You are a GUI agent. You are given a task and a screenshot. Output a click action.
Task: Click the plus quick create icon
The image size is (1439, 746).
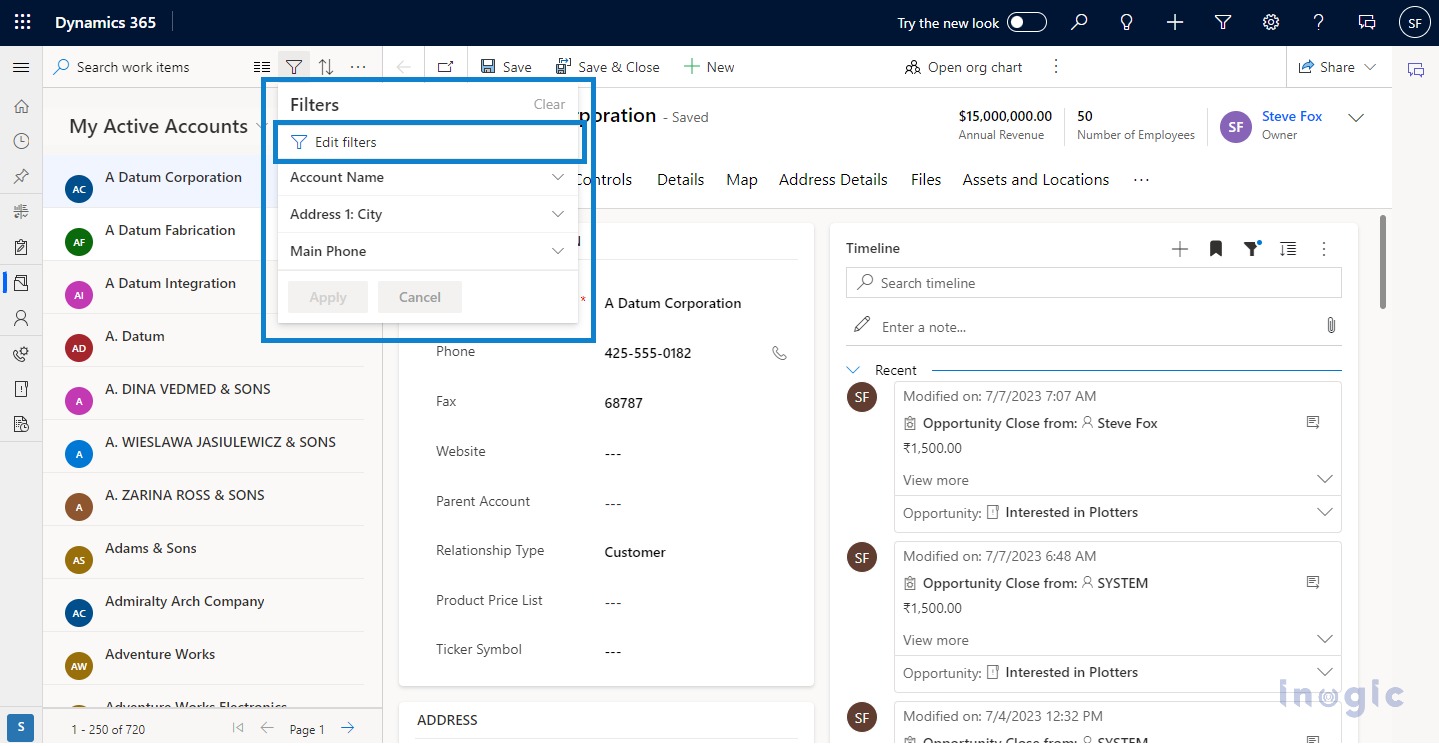point(1175,22)
